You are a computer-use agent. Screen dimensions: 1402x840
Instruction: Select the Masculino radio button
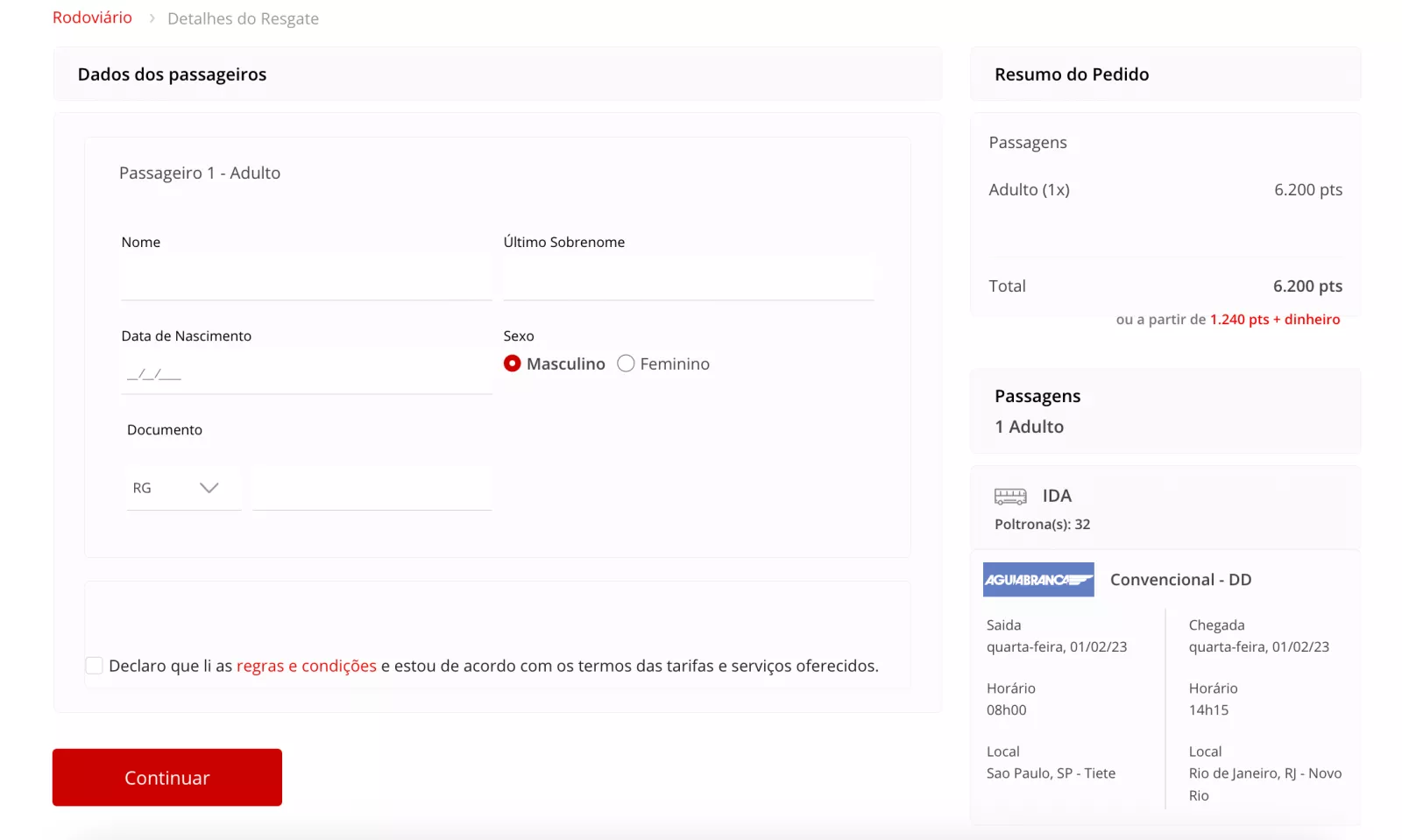coord(513,364)
